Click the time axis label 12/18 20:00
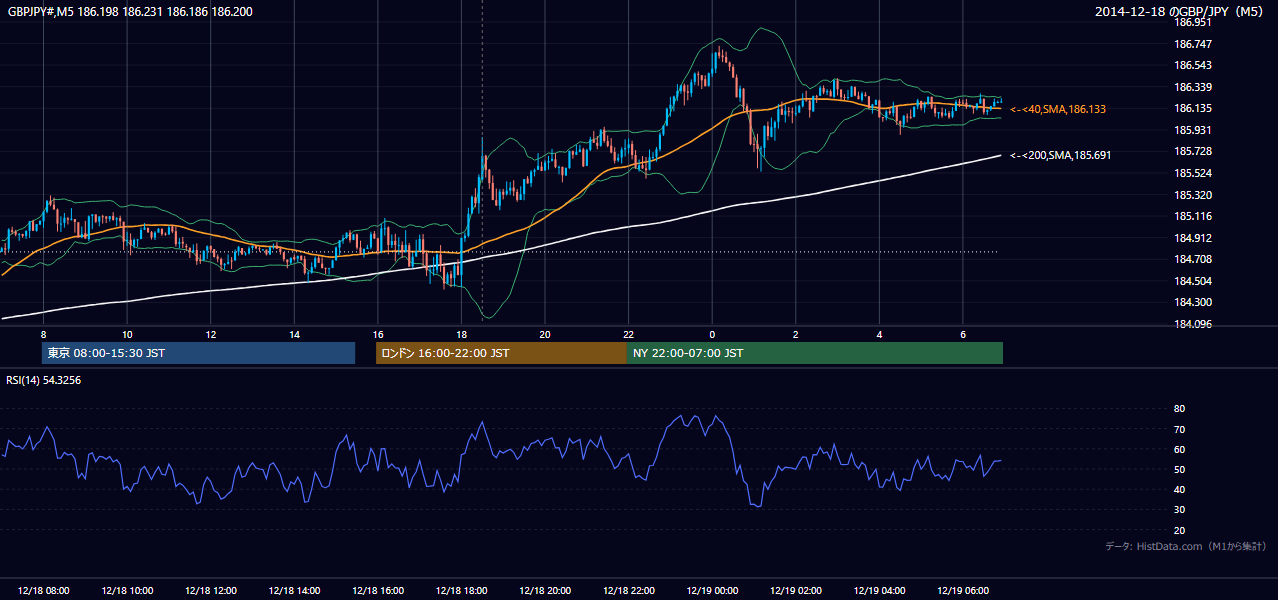Viewport: 1278px width, 600px height. coord(545,591)
